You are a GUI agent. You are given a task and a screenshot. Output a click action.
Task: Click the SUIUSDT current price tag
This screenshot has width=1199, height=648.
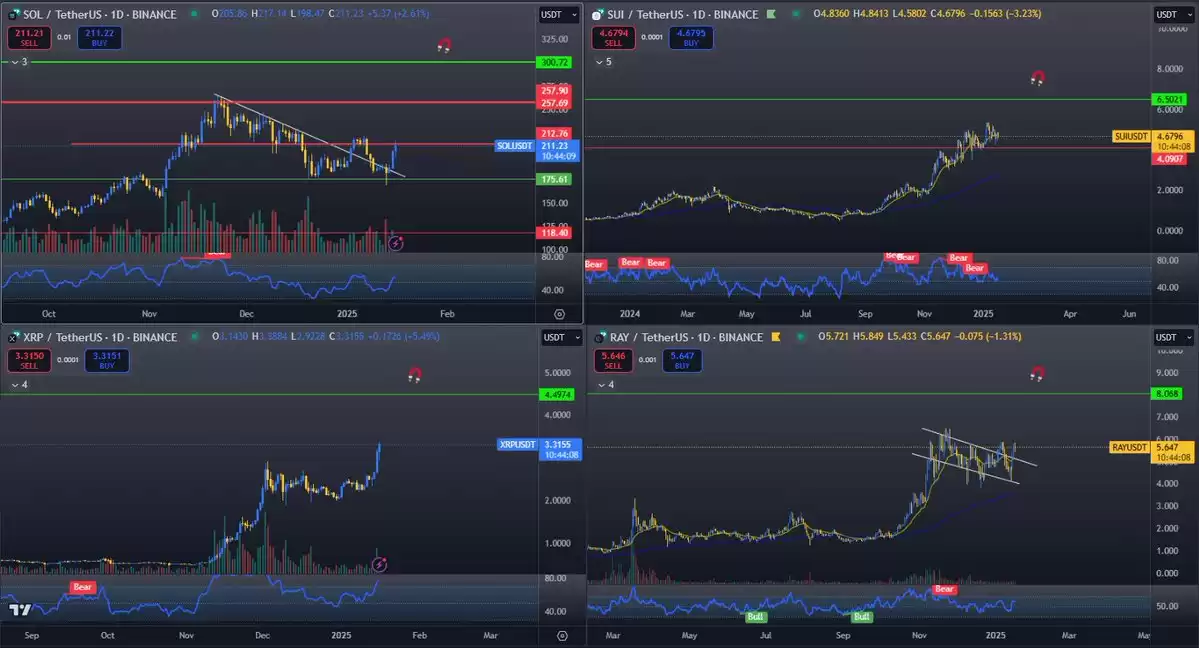[1131, 136]
